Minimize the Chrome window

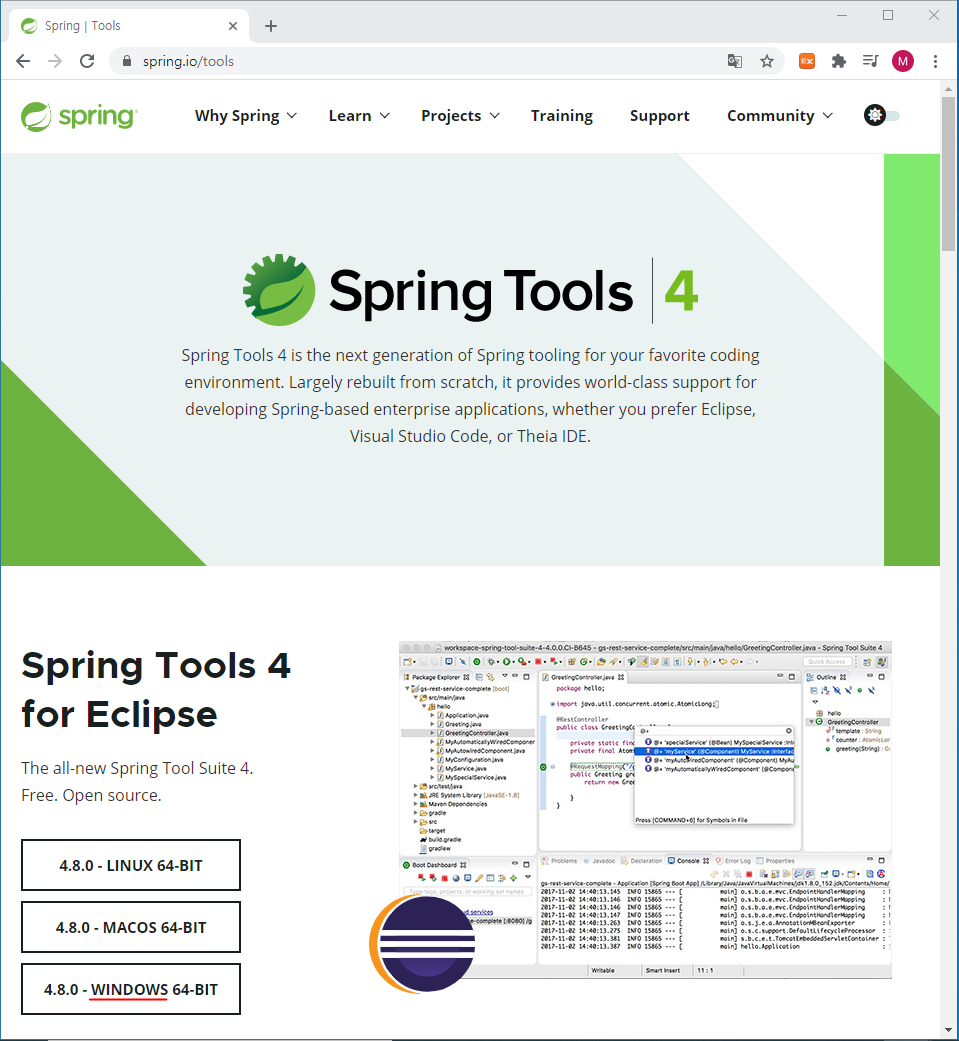coord(842,15)
